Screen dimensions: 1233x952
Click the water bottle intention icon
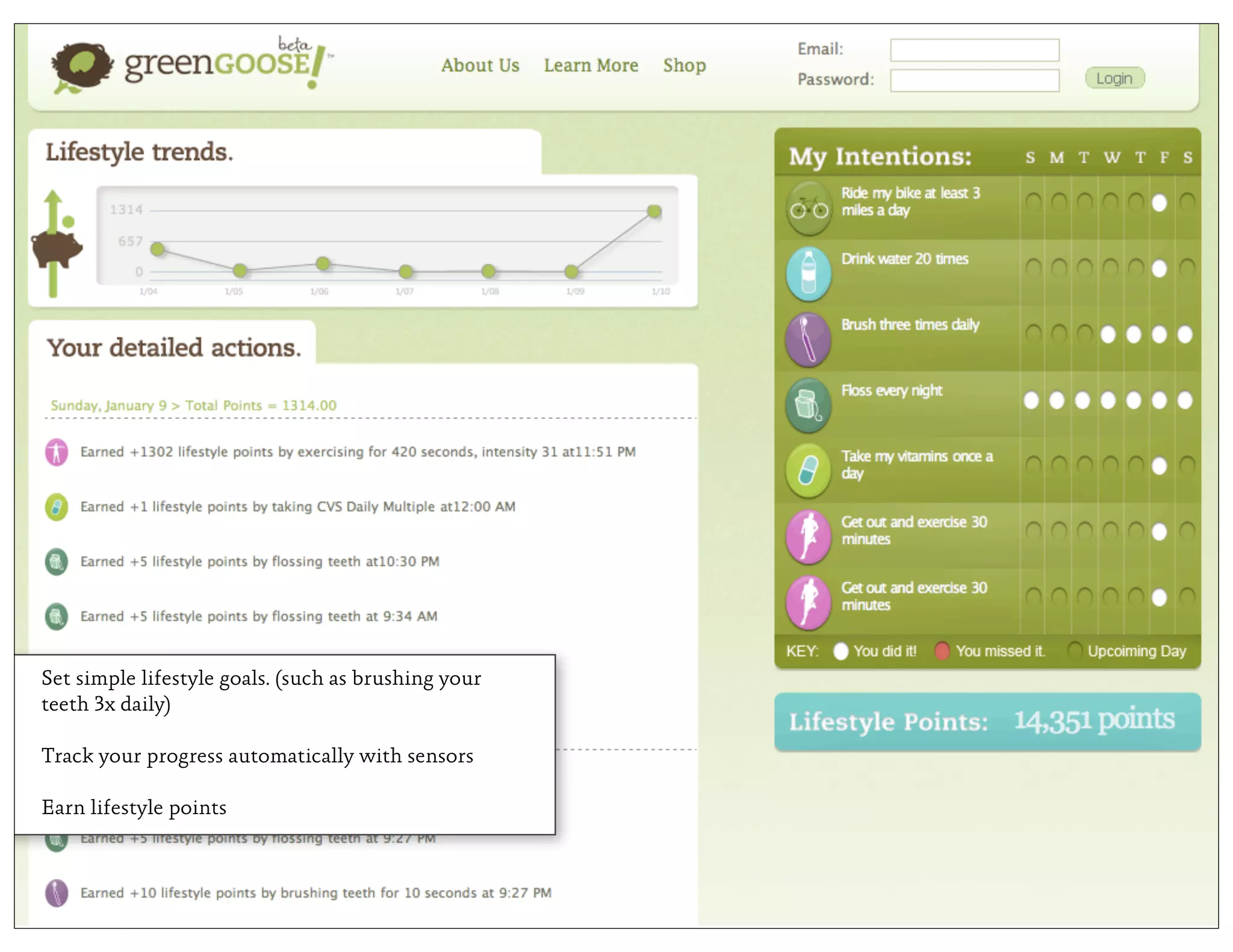tap(809, 274)
